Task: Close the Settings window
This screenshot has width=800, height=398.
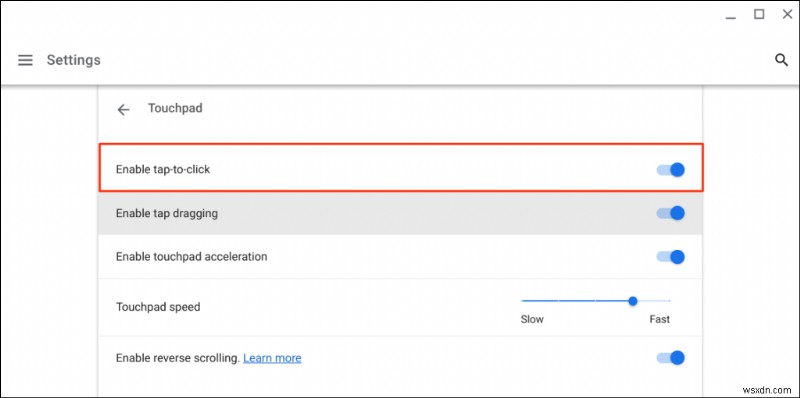Action: (787, 14)
